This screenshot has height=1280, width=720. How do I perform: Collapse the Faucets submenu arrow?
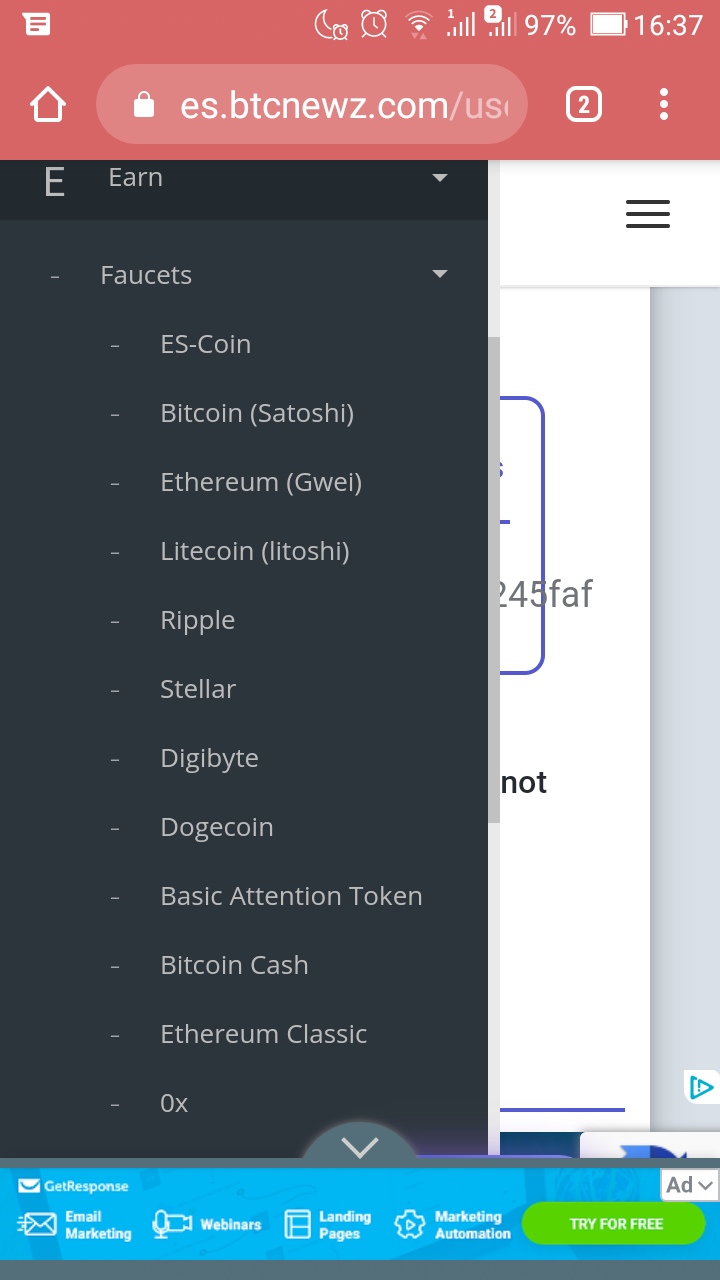439,274
